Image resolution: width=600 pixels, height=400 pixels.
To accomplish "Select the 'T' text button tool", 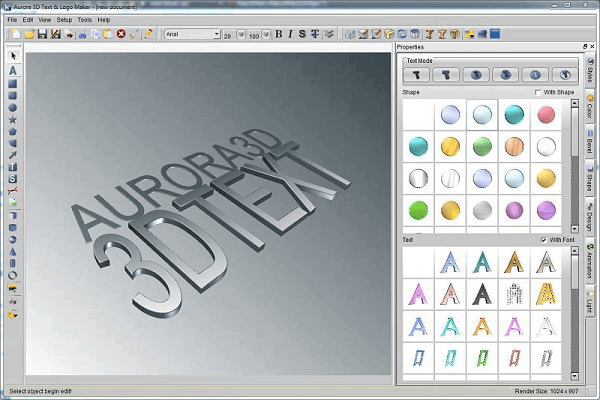I will pos(13,167).
